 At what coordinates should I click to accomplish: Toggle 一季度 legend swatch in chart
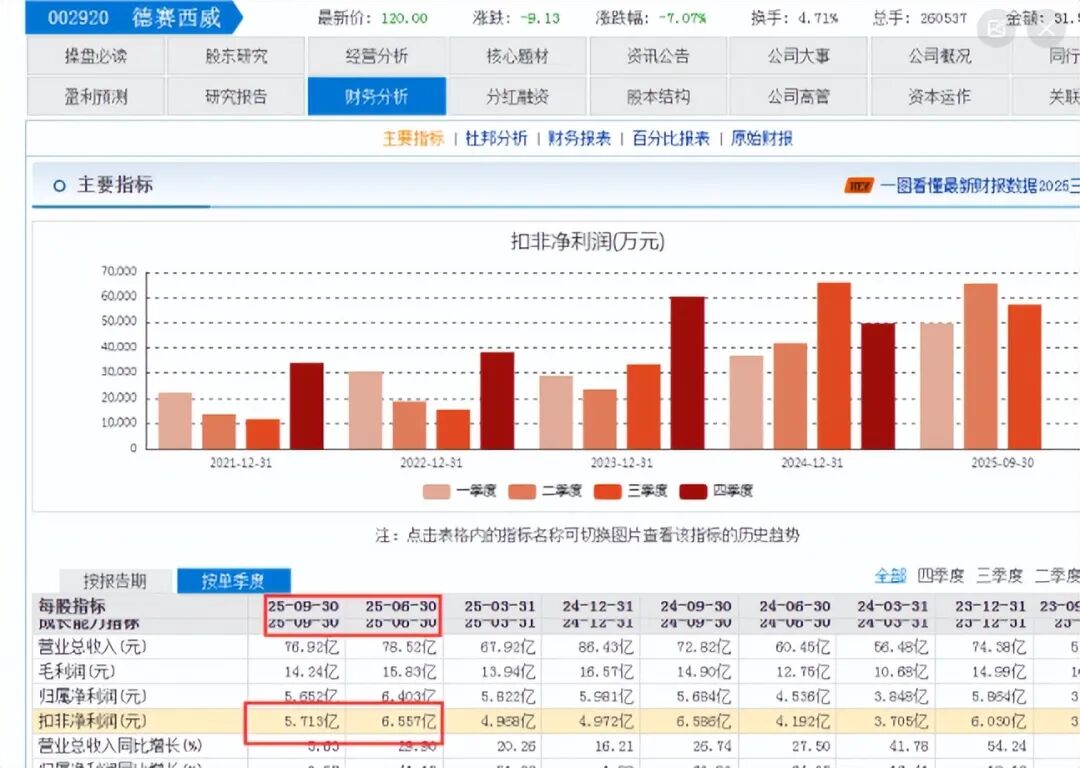pyautogui.click(x=436, y=491)
